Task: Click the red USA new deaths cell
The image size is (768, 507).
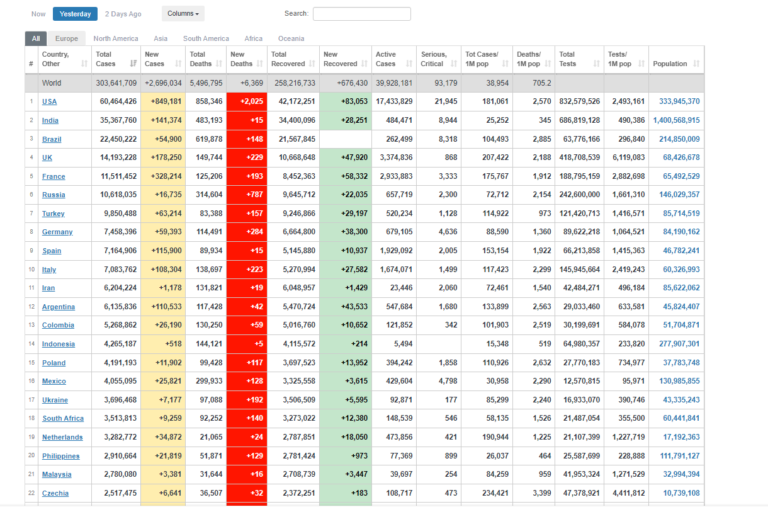Action: pos(247,101)
